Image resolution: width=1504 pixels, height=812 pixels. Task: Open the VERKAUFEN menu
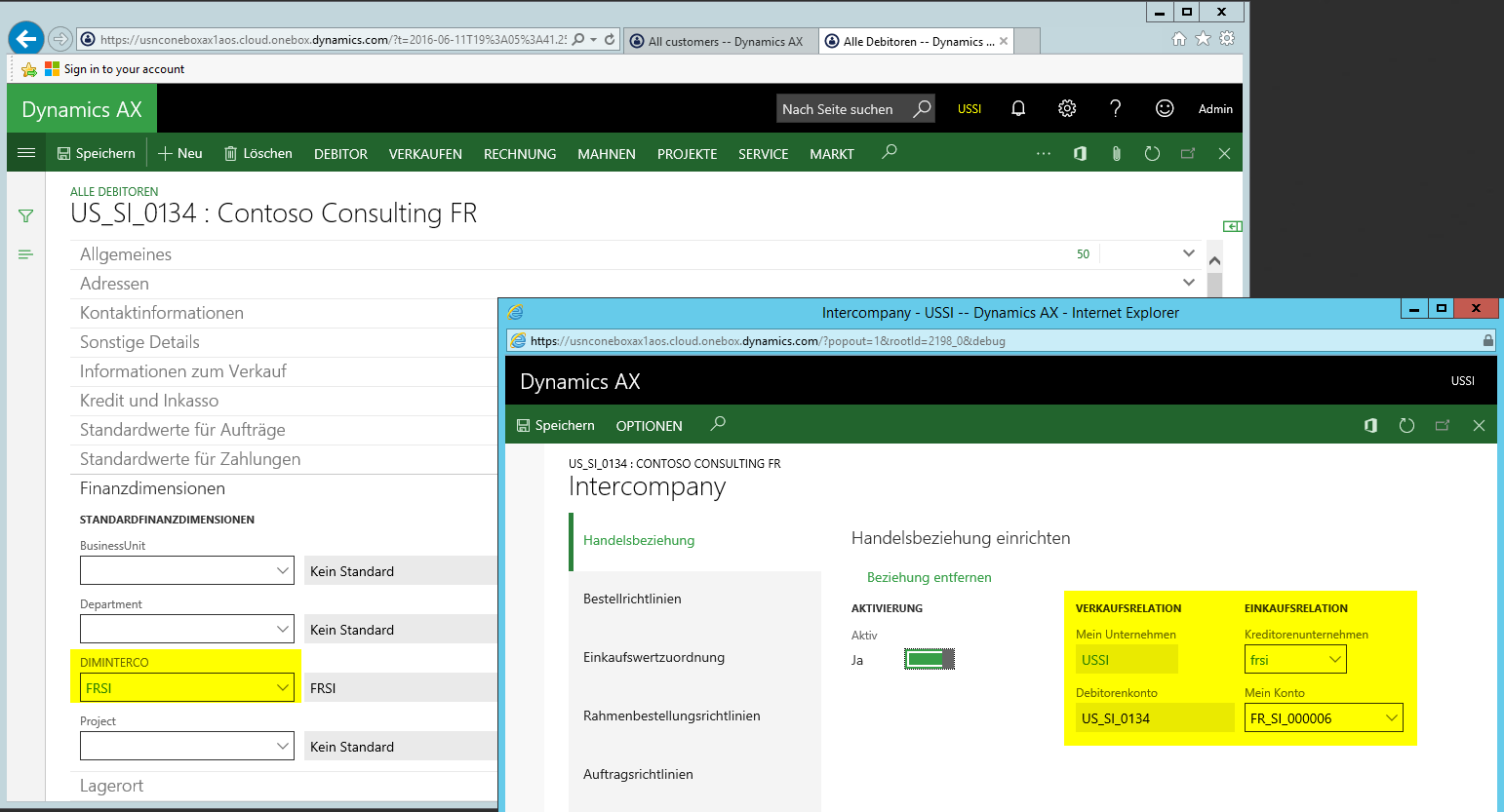pyautogui.click(x=425, y=154)
